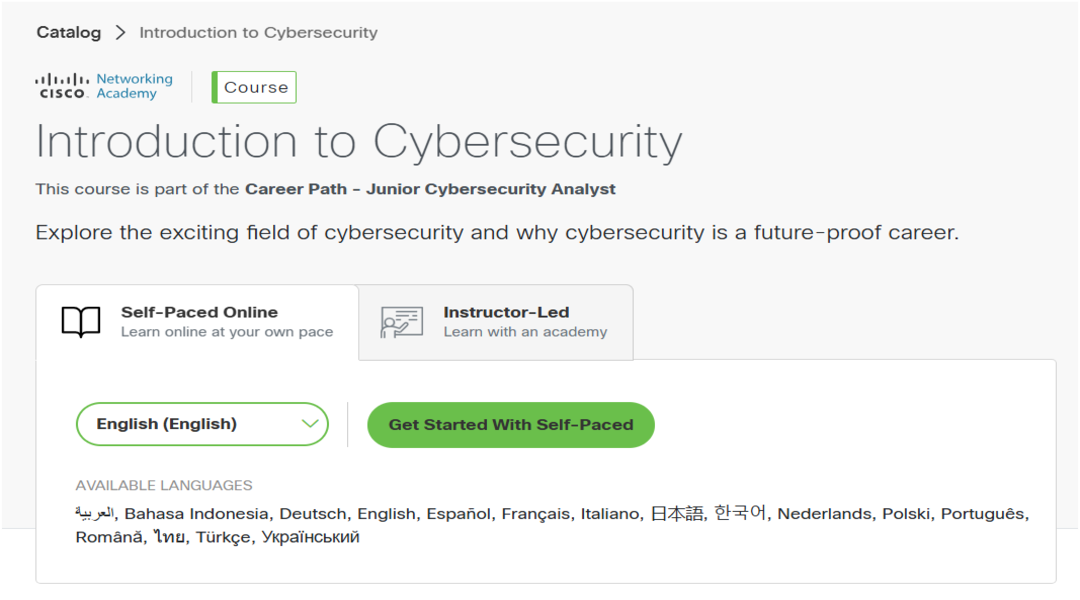Viewport: 1080px width, 600px height.
Task: Click the green Course badge
Action: pos(254,87)
